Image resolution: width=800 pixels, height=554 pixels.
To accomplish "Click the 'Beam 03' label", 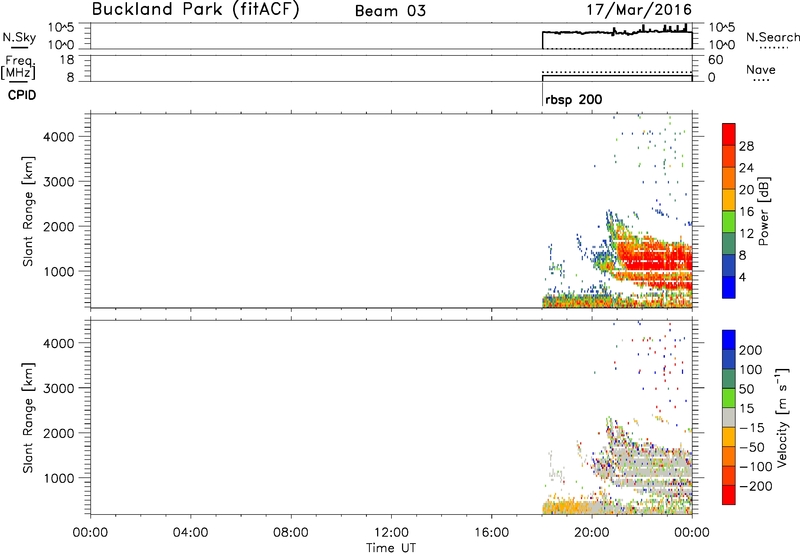I will (x=390, y=11).
